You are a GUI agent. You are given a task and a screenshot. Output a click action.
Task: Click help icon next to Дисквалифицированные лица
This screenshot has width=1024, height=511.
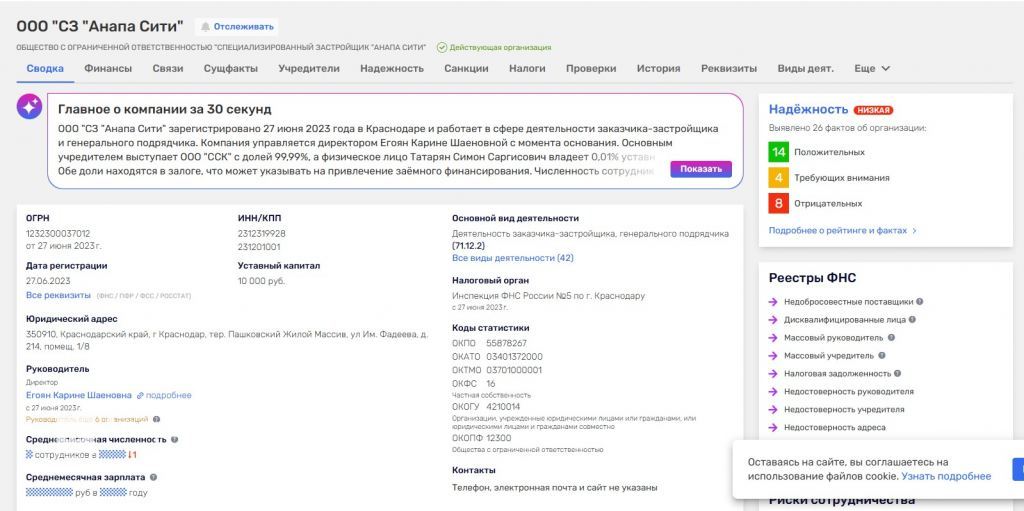coord(912,319)
